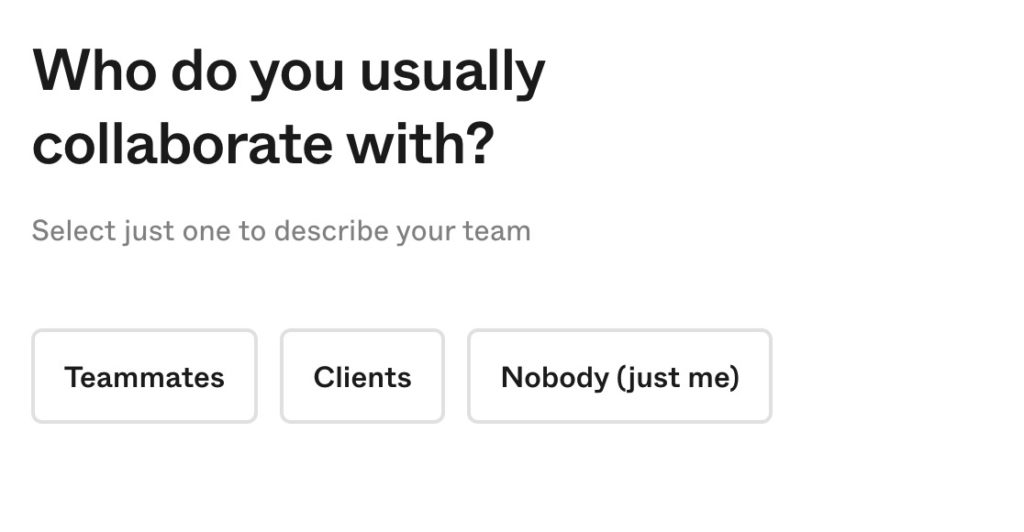Set team description to Clients
1024x532 pixels.
pyautogui.click(x=362, y=377)
